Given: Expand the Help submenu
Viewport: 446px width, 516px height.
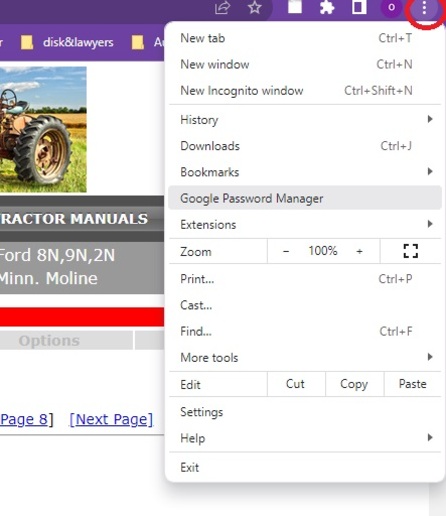Looking at the screenshot, I should (305, 438).
